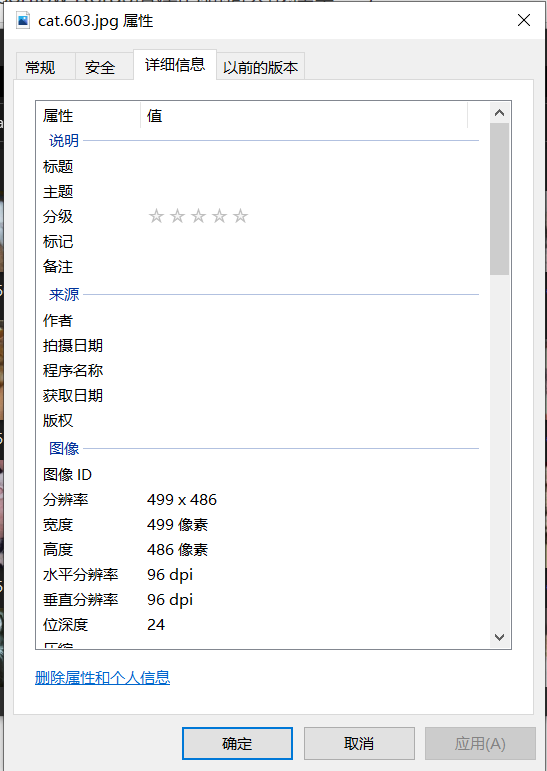547x771 pixels.
Task: Click the bit depth value 24
Action: 156,625
